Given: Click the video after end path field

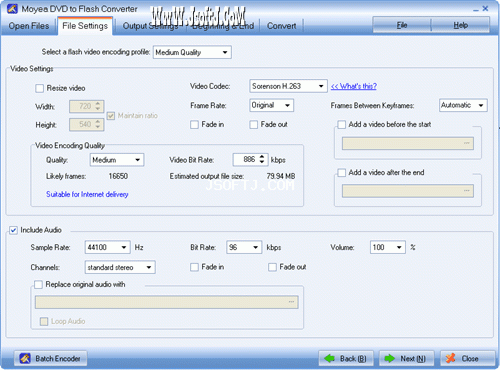Looking at the screenshot, I should pyautogui.click(x=408, y=191).
